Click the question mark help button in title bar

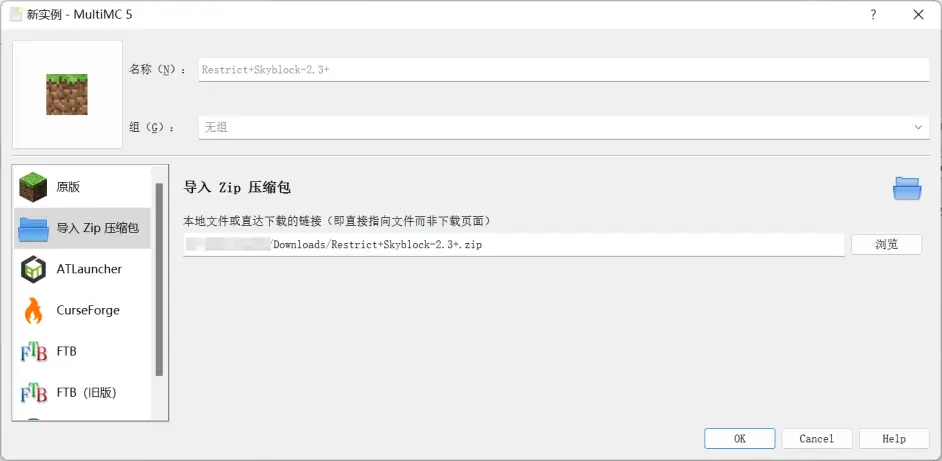point(873,15)
